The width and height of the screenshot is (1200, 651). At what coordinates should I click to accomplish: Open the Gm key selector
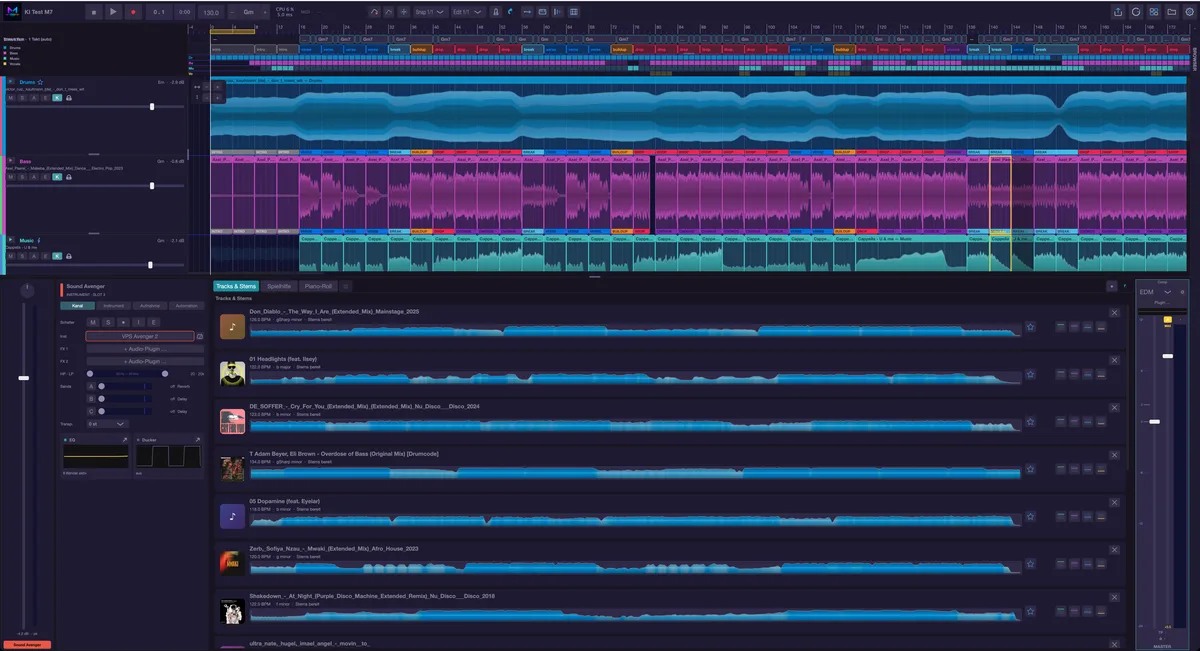tap(250, 12)
